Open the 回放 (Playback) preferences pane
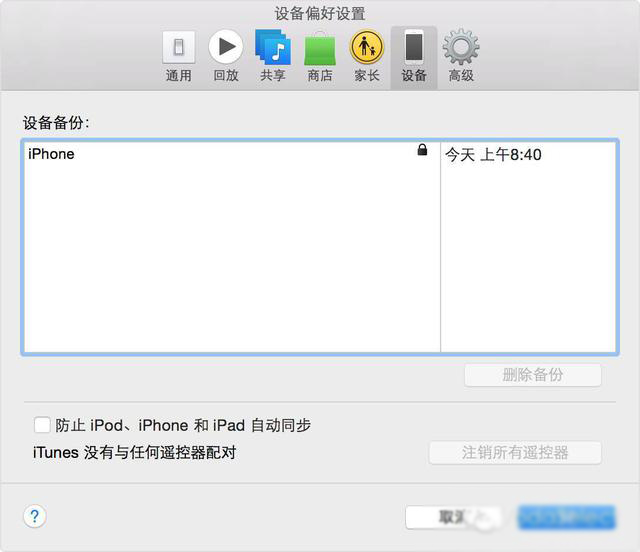640x552 pixels. 226,57
